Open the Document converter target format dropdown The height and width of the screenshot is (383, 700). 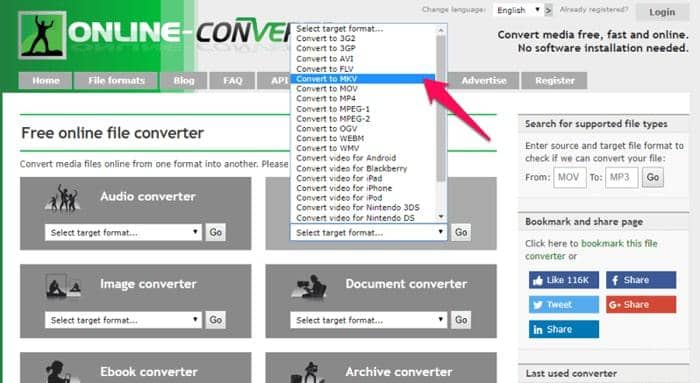coord(368,320)
